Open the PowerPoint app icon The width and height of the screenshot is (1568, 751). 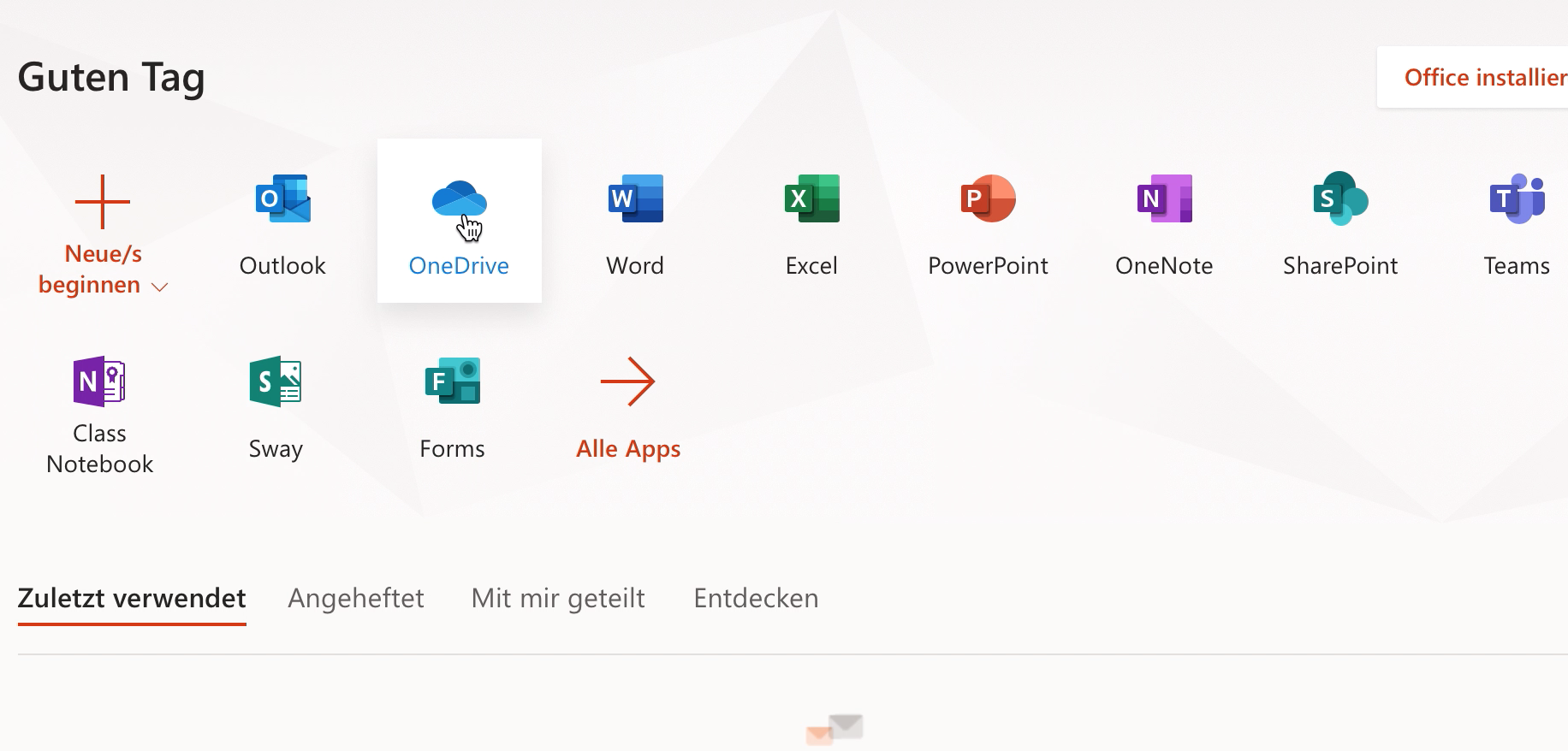click(988, 200)
